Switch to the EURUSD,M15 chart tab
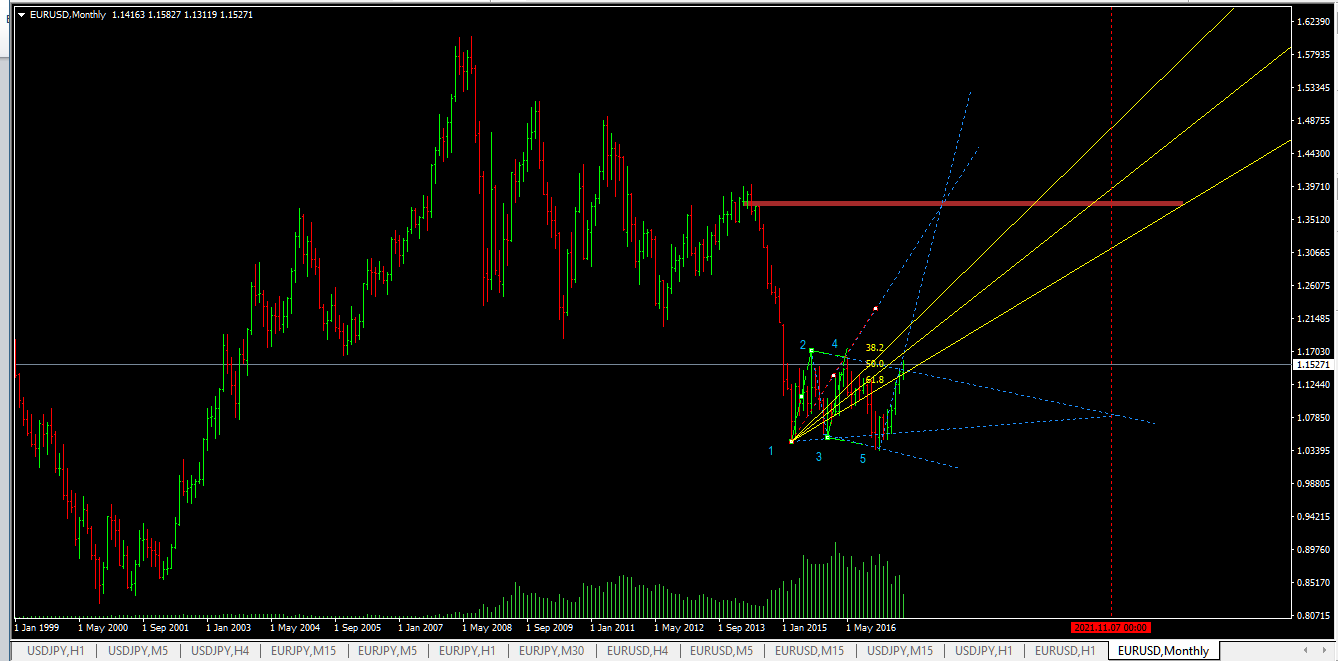 tap(809, 651)
